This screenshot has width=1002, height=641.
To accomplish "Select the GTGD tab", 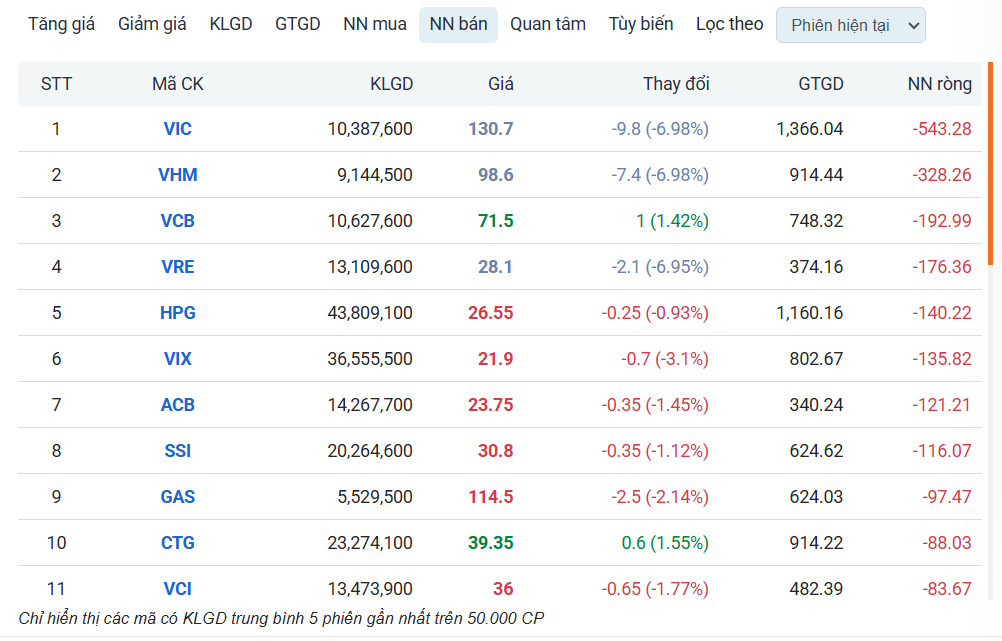I will (x=298, y=24).
